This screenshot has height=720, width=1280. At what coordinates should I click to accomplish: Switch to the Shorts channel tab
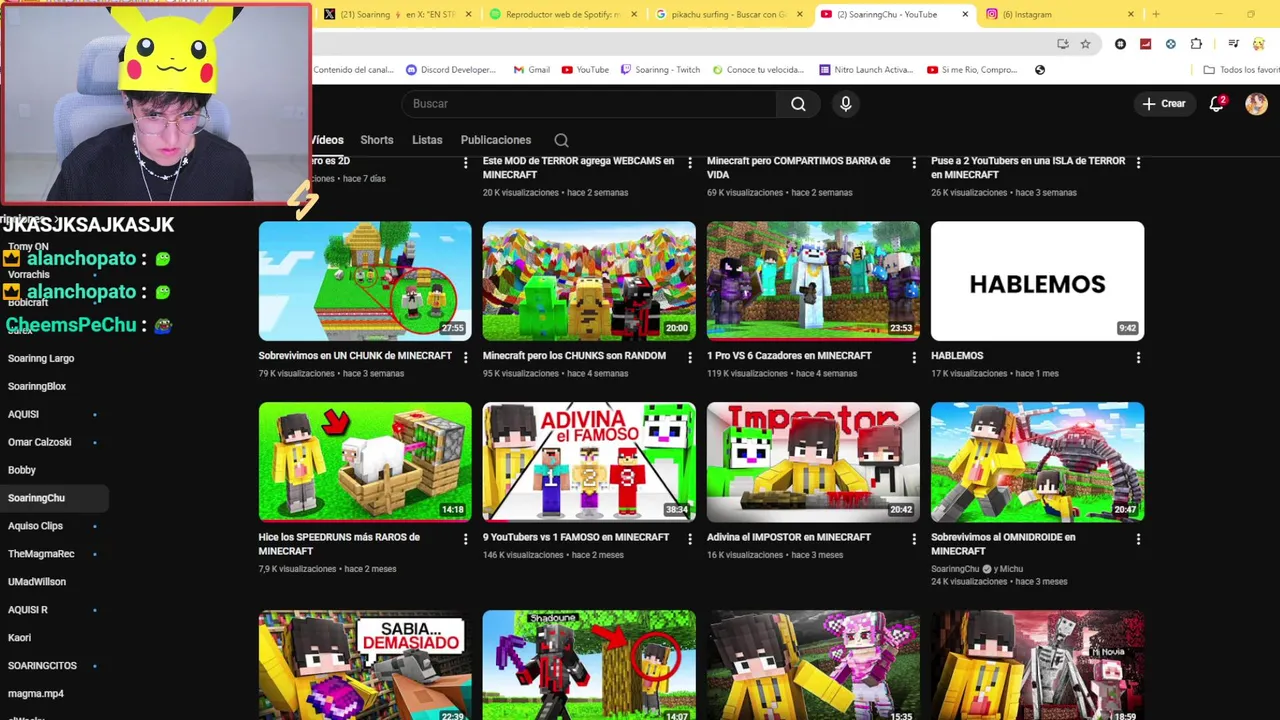tap(377, 140)
